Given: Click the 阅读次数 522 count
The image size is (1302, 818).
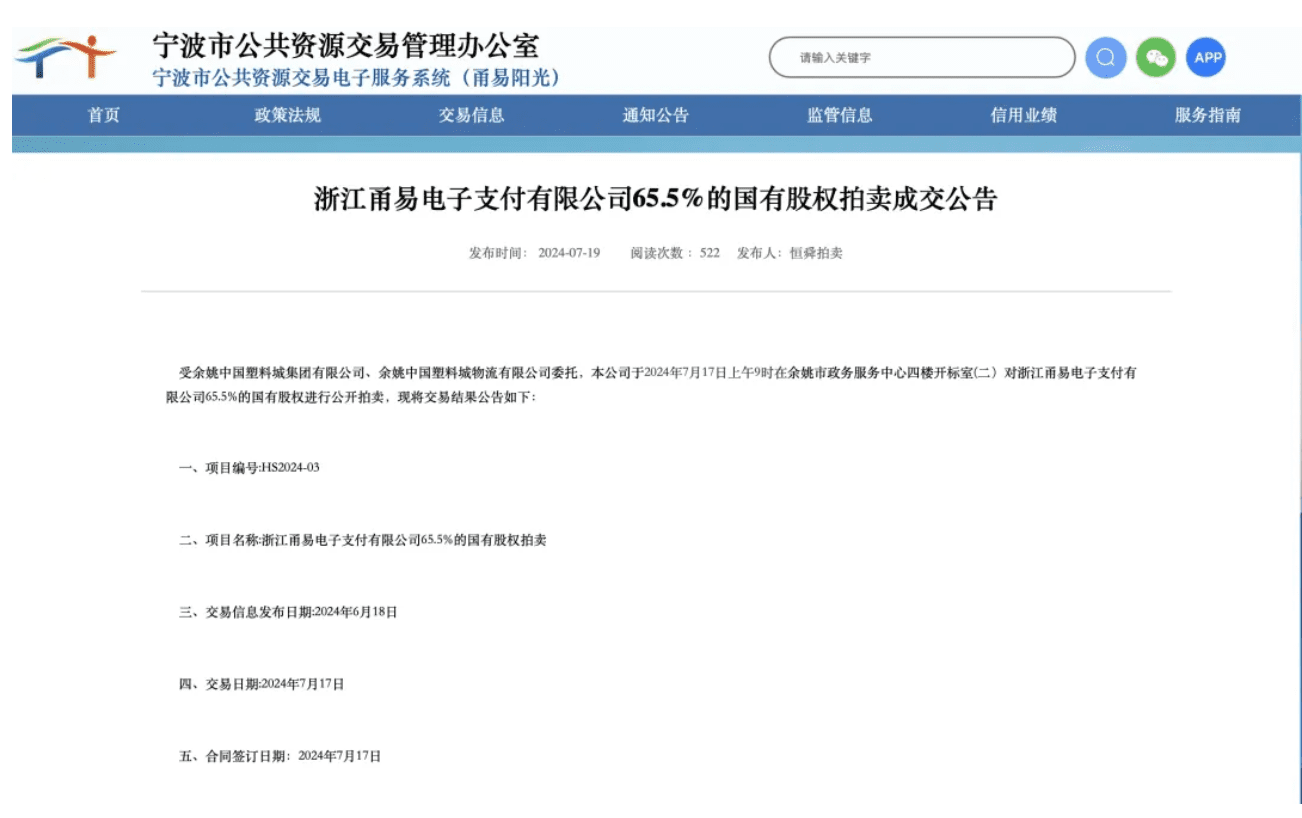Looking at the screenshot, I should 675,253.
